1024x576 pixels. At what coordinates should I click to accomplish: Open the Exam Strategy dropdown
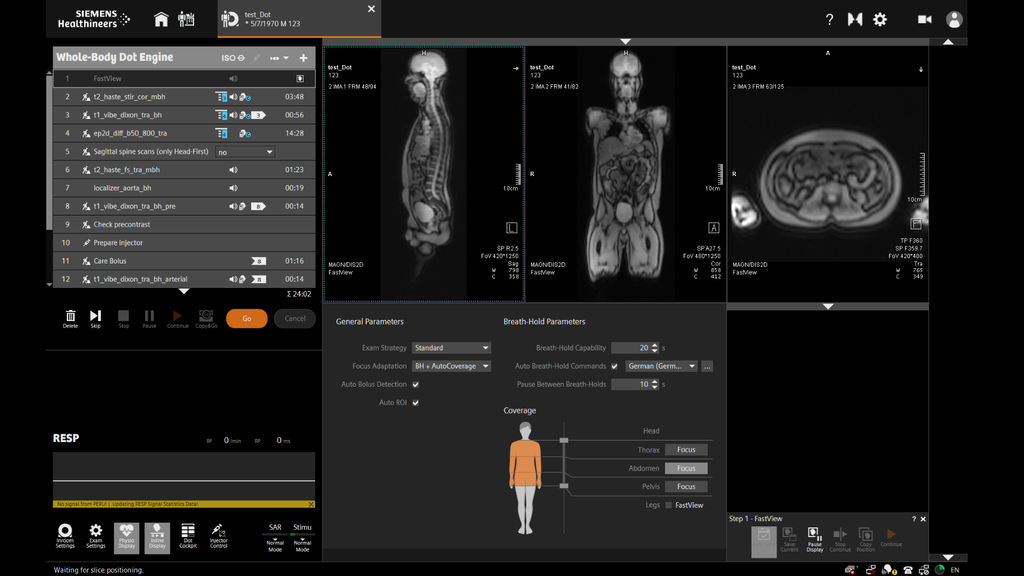(451, 348)
